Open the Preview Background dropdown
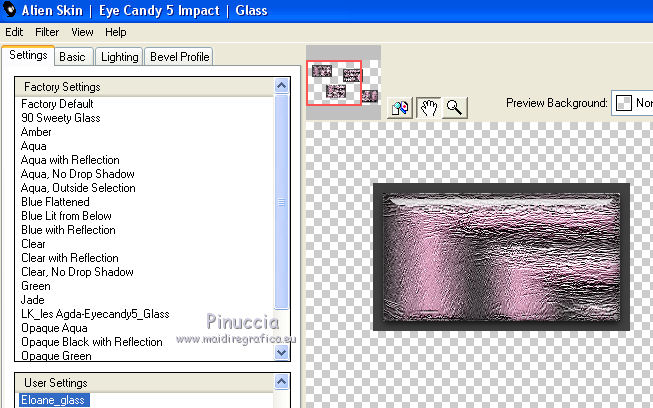This screenshot has width=653, height=408. pos(632,103)
